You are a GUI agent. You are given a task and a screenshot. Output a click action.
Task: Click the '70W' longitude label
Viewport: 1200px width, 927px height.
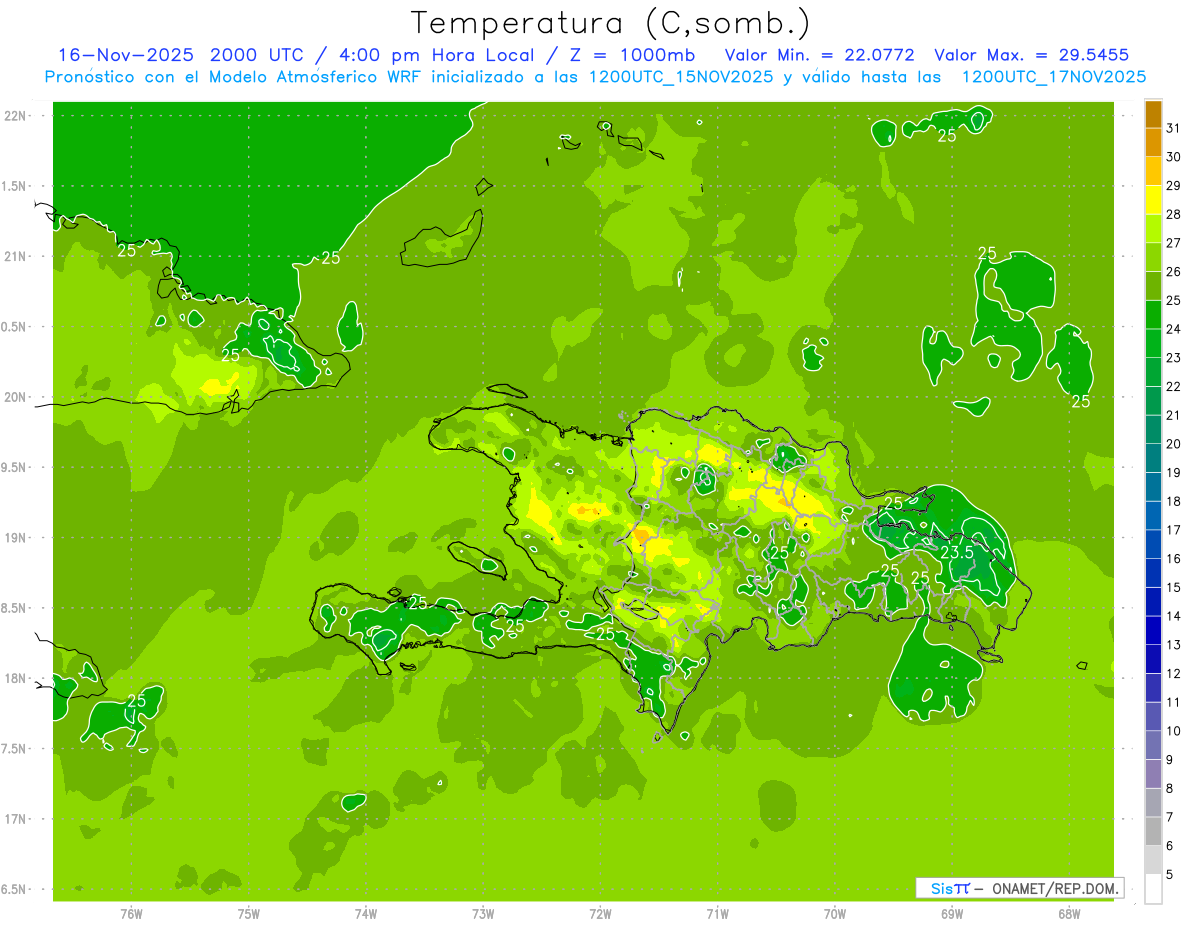[x=835, y=913]
